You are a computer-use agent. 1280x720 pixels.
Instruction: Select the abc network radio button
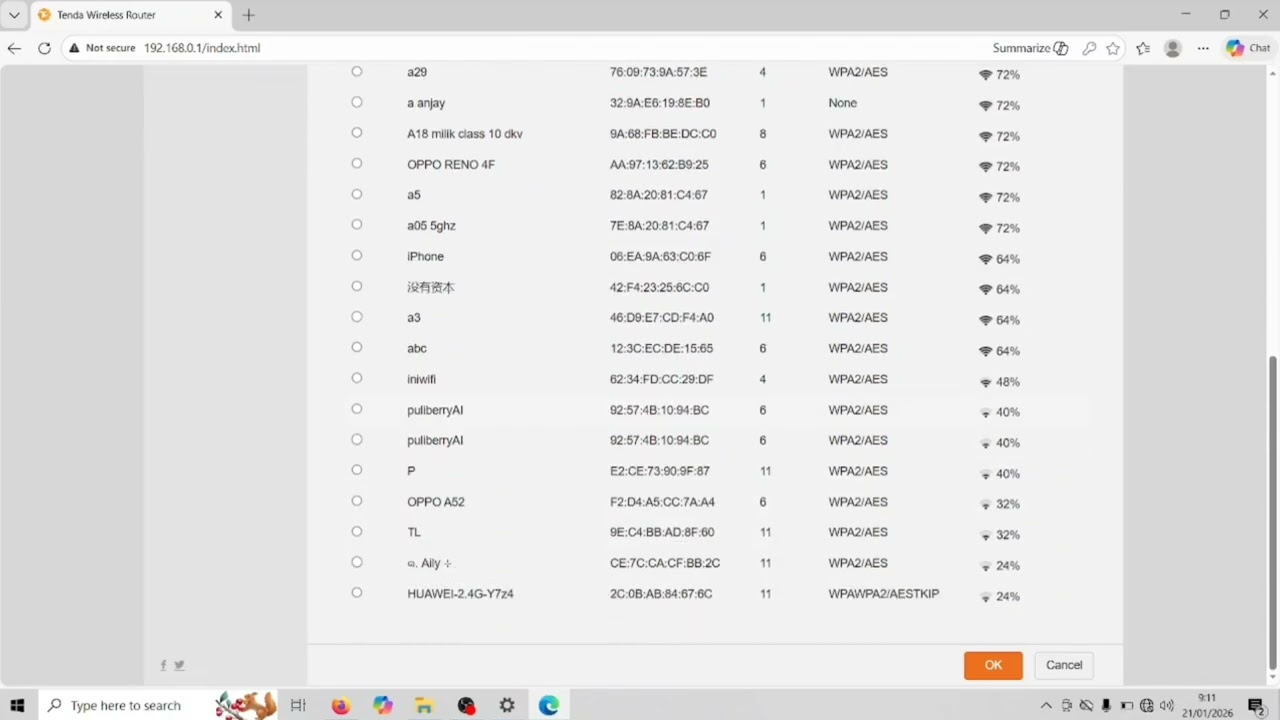click(x=357, y=348)
